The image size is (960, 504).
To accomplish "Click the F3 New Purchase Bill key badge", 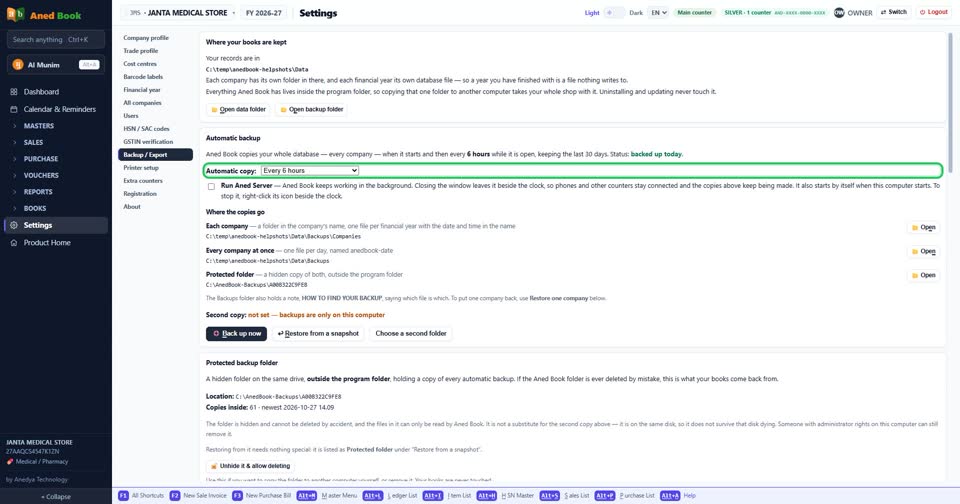I will [237, 495].
